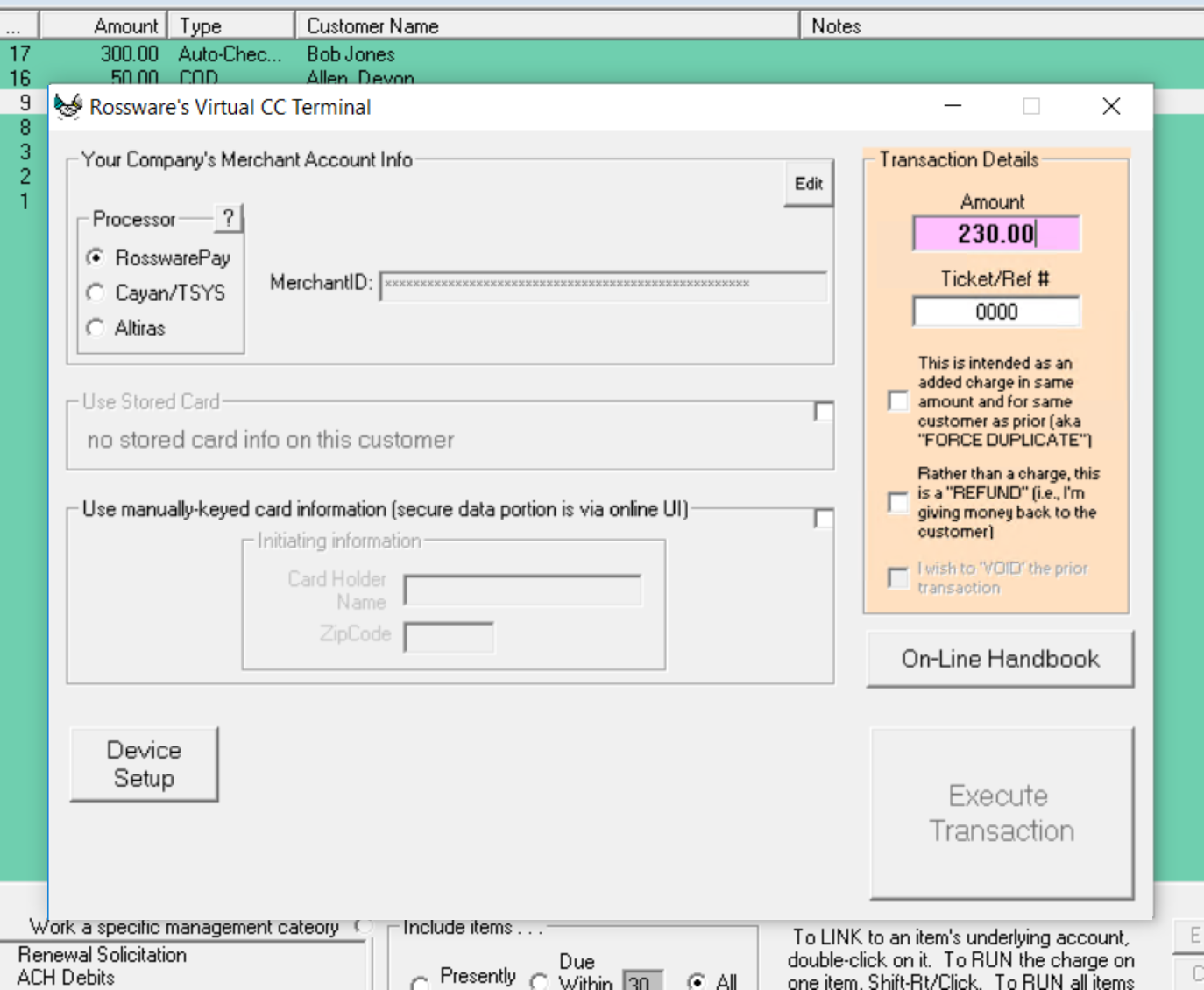Select the RosswarePay processor option
The image size is (1204, 990).
pos(96,258)
